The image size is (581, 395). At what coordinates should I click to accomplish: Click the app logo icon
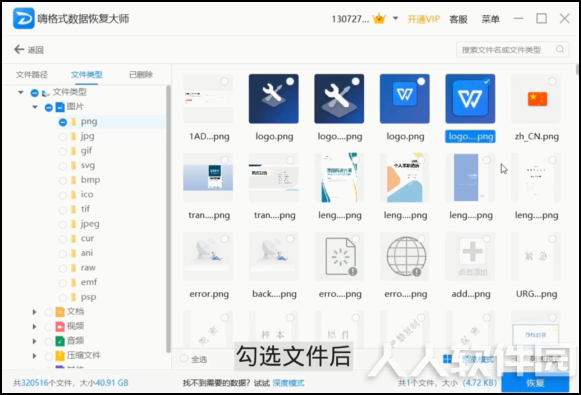pos(23,18)
